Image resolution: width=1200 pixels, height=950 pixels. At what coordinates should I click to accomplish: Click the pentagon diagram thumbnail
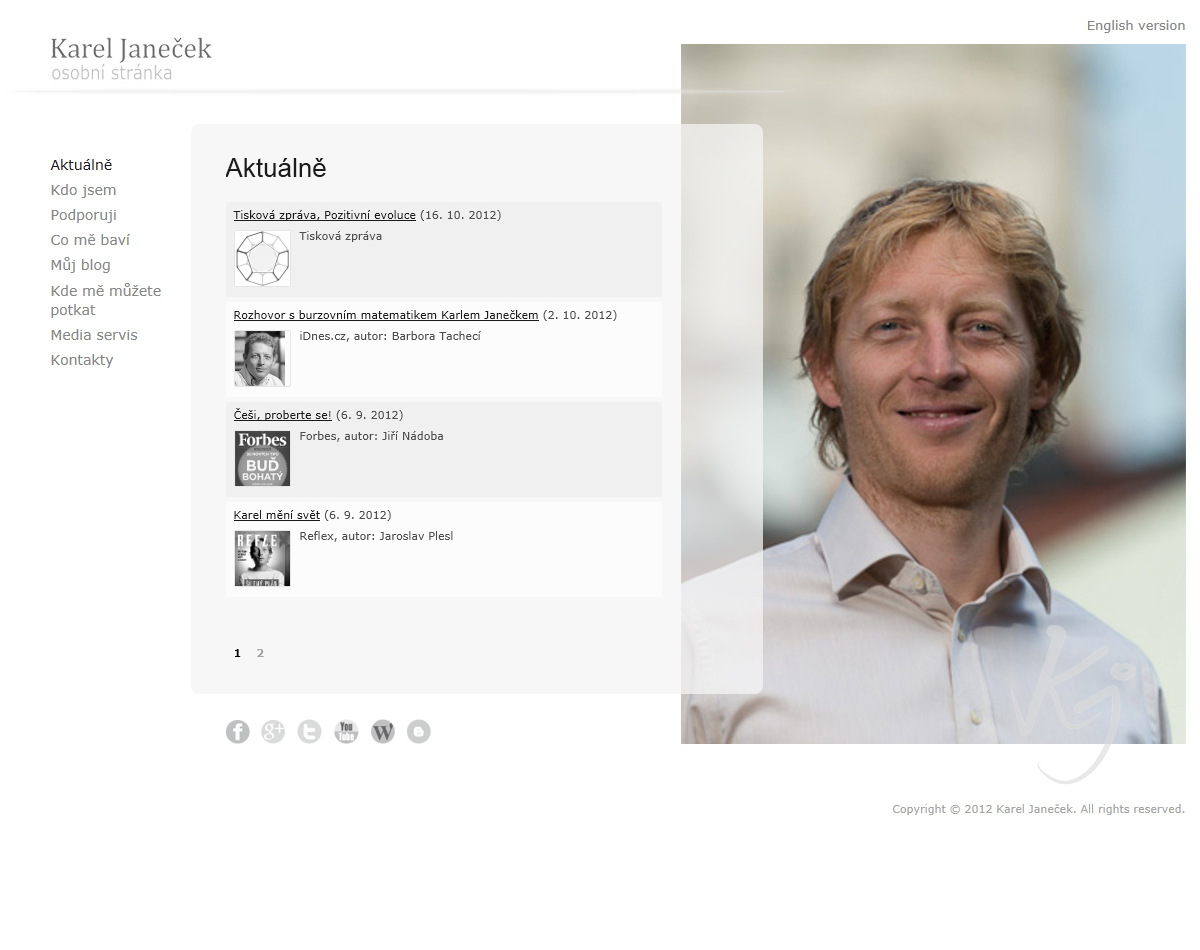pos(262,258)
